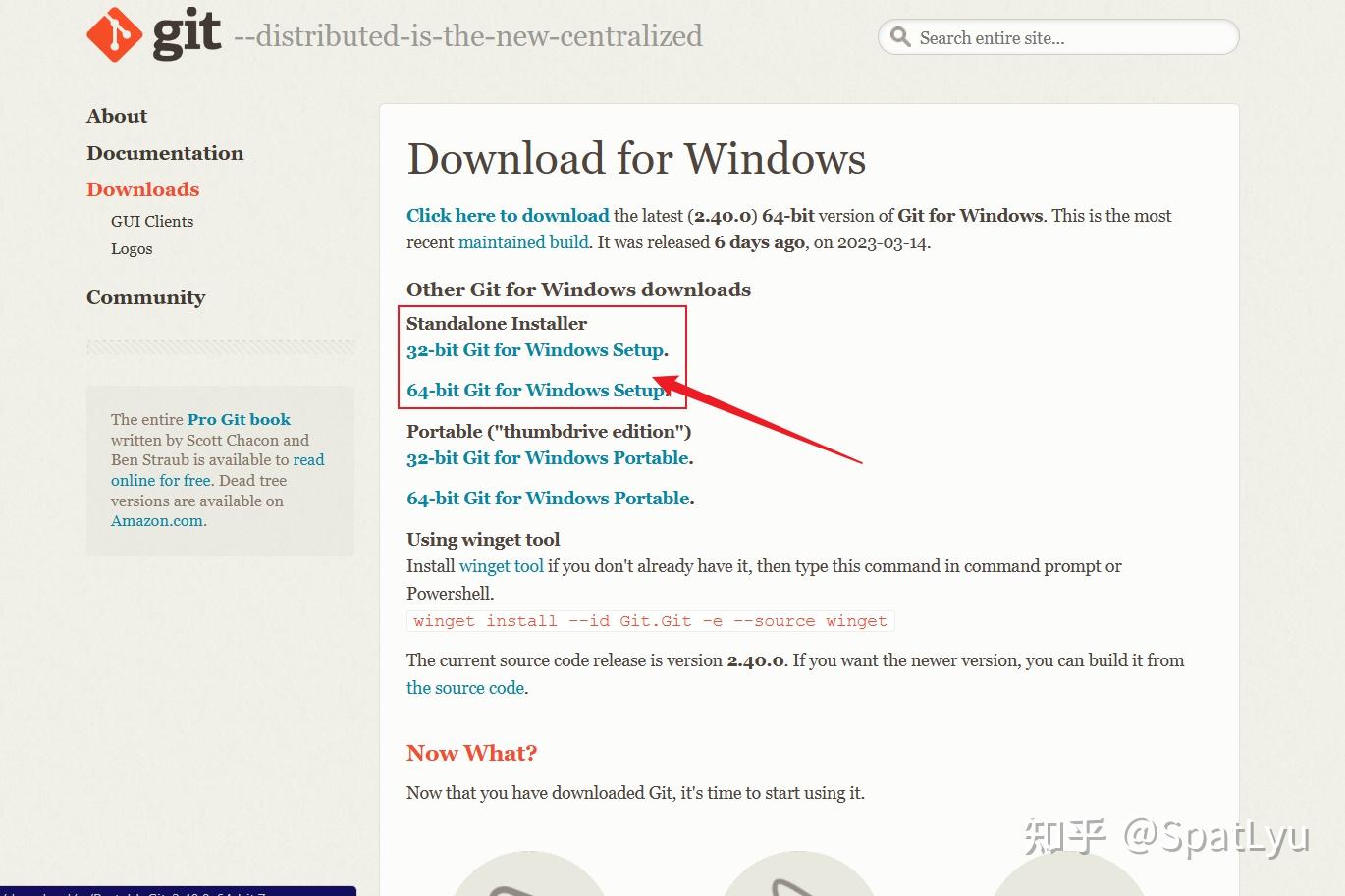View the source code link

(x=464, y=688)
